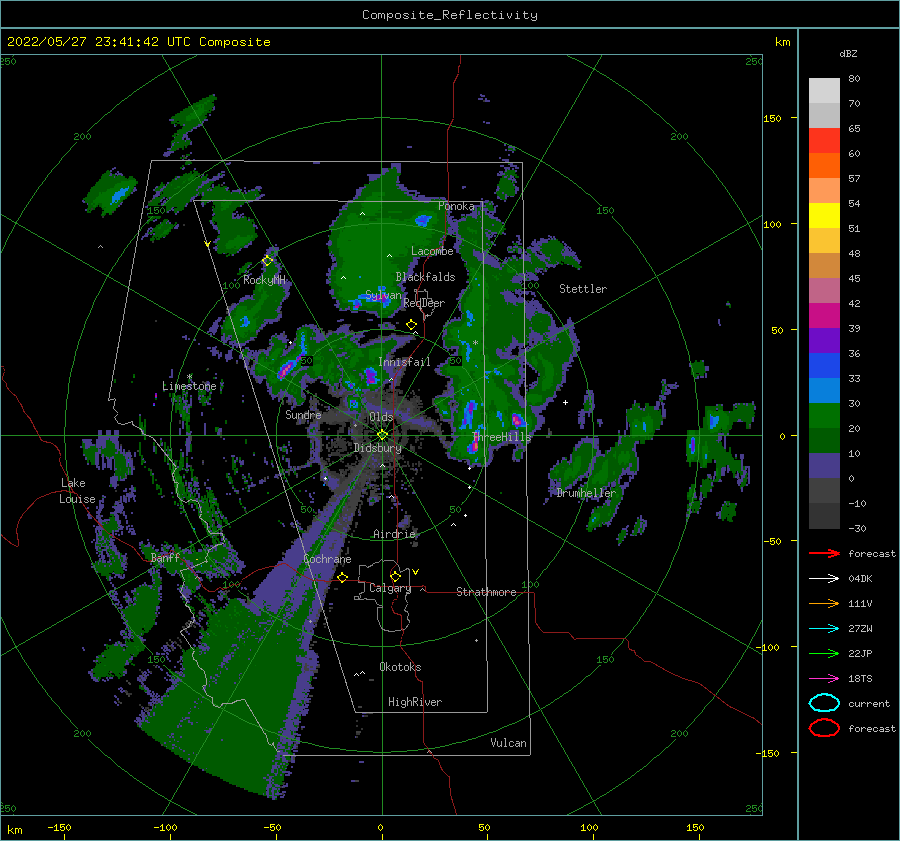Click the orange 111V arrow in legend
The width and height of the screenshot is (900, 841).
click(824, 603)
